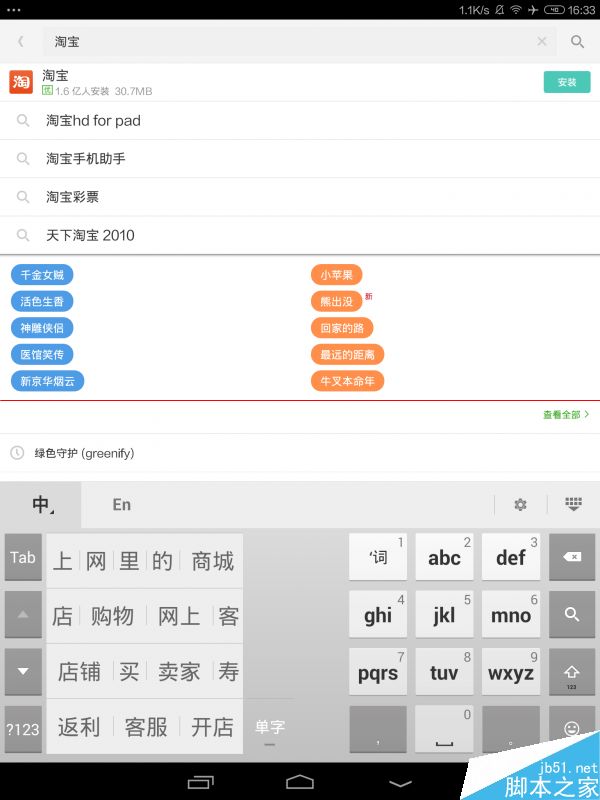Tap the 新京华烟云 hot tag
Screen dimensions: 600x800
click(47, 381)
